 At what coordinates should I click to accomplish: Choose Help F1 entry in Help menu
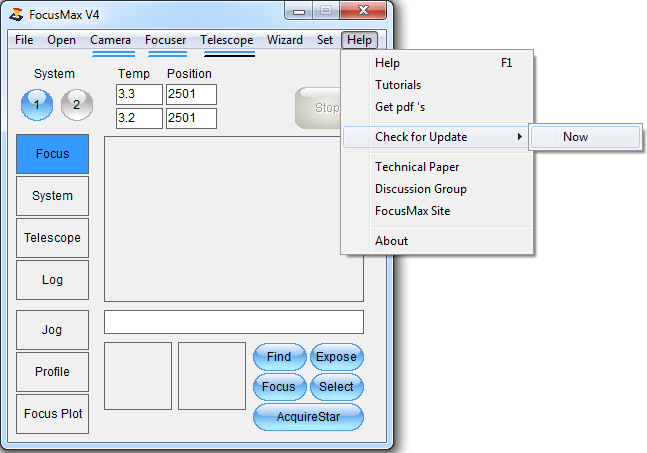click(x=438, y=63)
